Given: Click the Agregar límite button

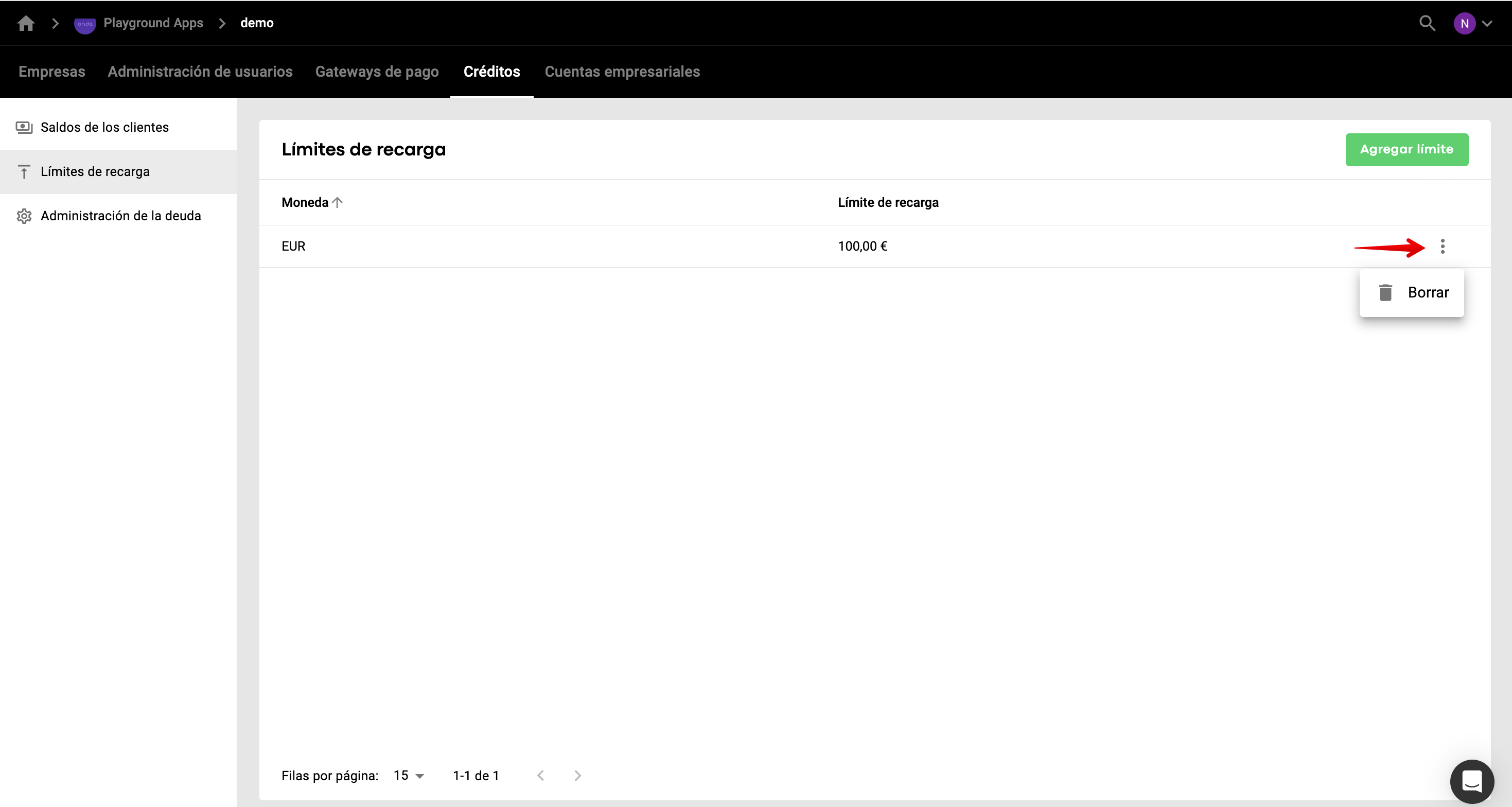Looking at the screenshot, I should tap(1406, 150).
